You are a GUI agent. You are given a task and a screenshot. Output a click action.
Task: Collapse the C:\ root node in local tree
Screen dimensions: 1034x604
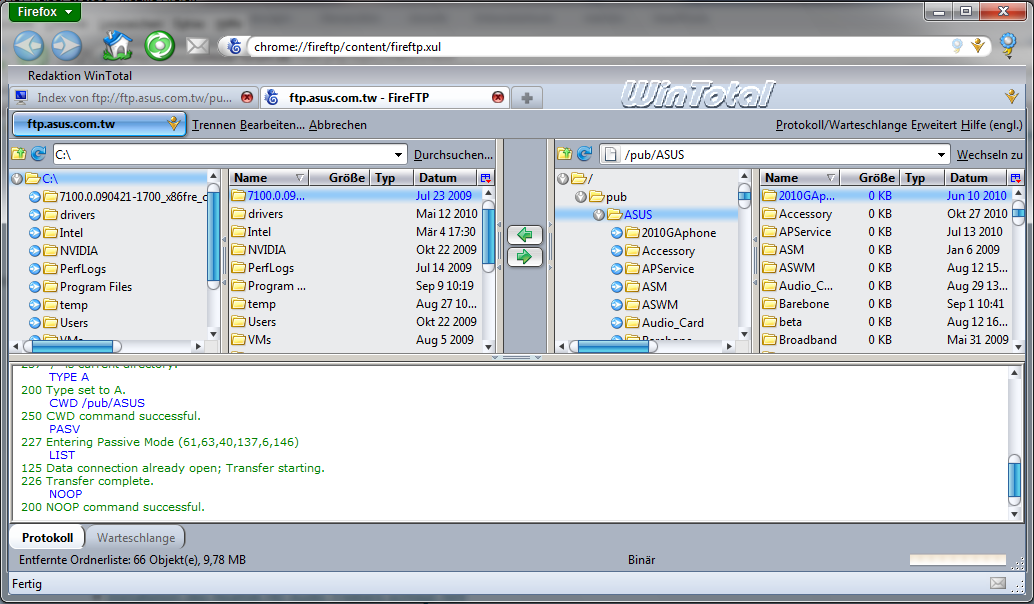(x=17, y=179)
